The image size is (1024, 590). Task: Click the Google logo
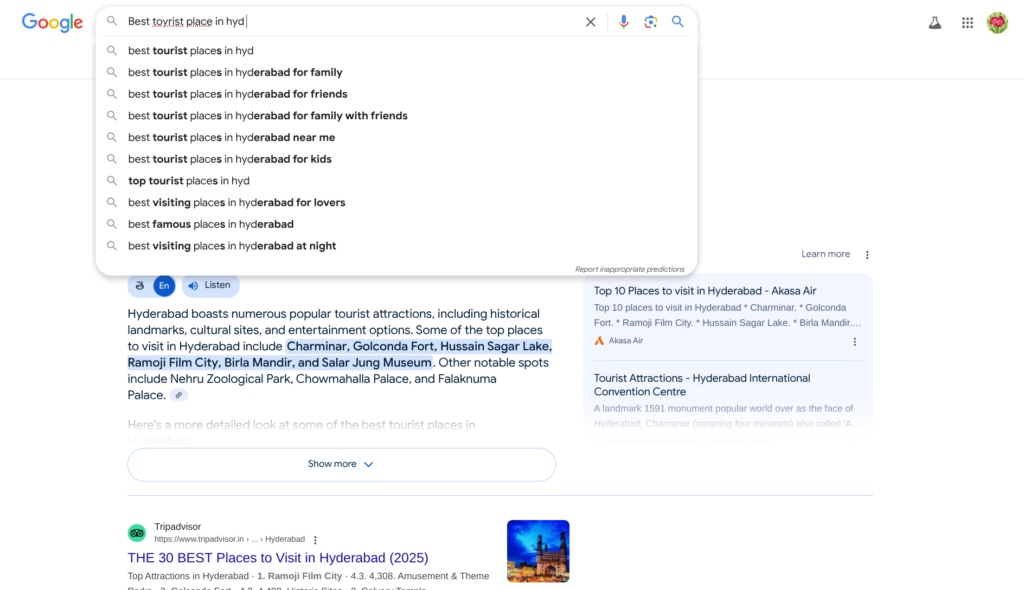pos(52,22)
